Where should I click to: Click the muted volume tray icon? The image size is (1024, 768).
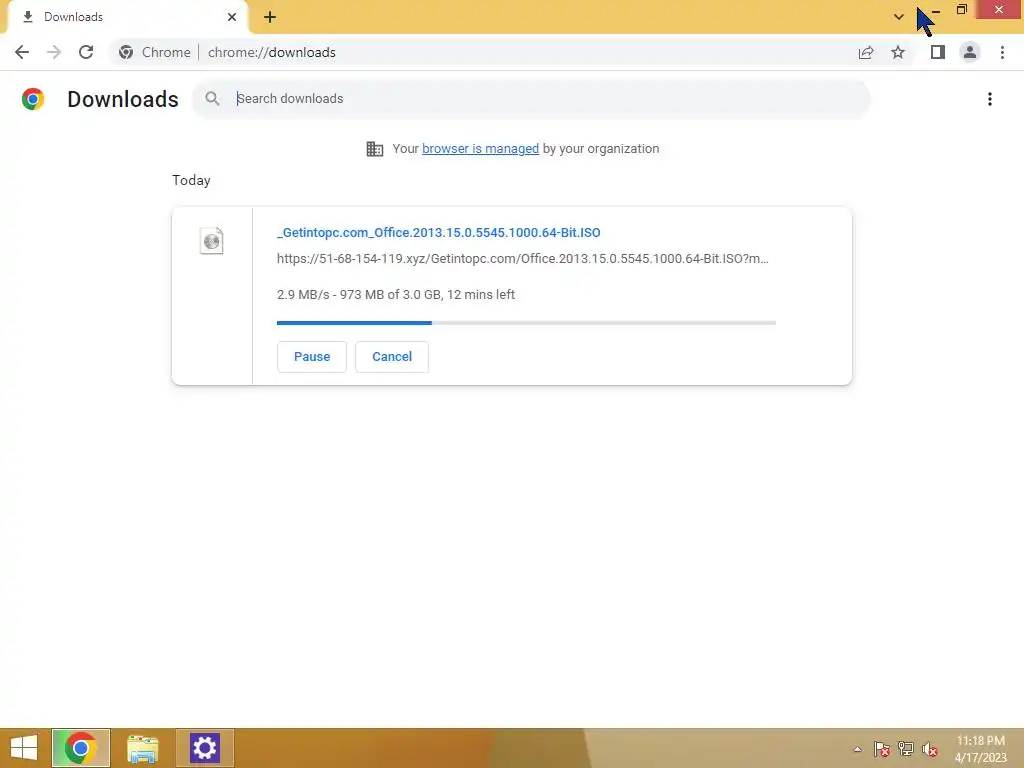coord(930,749)
